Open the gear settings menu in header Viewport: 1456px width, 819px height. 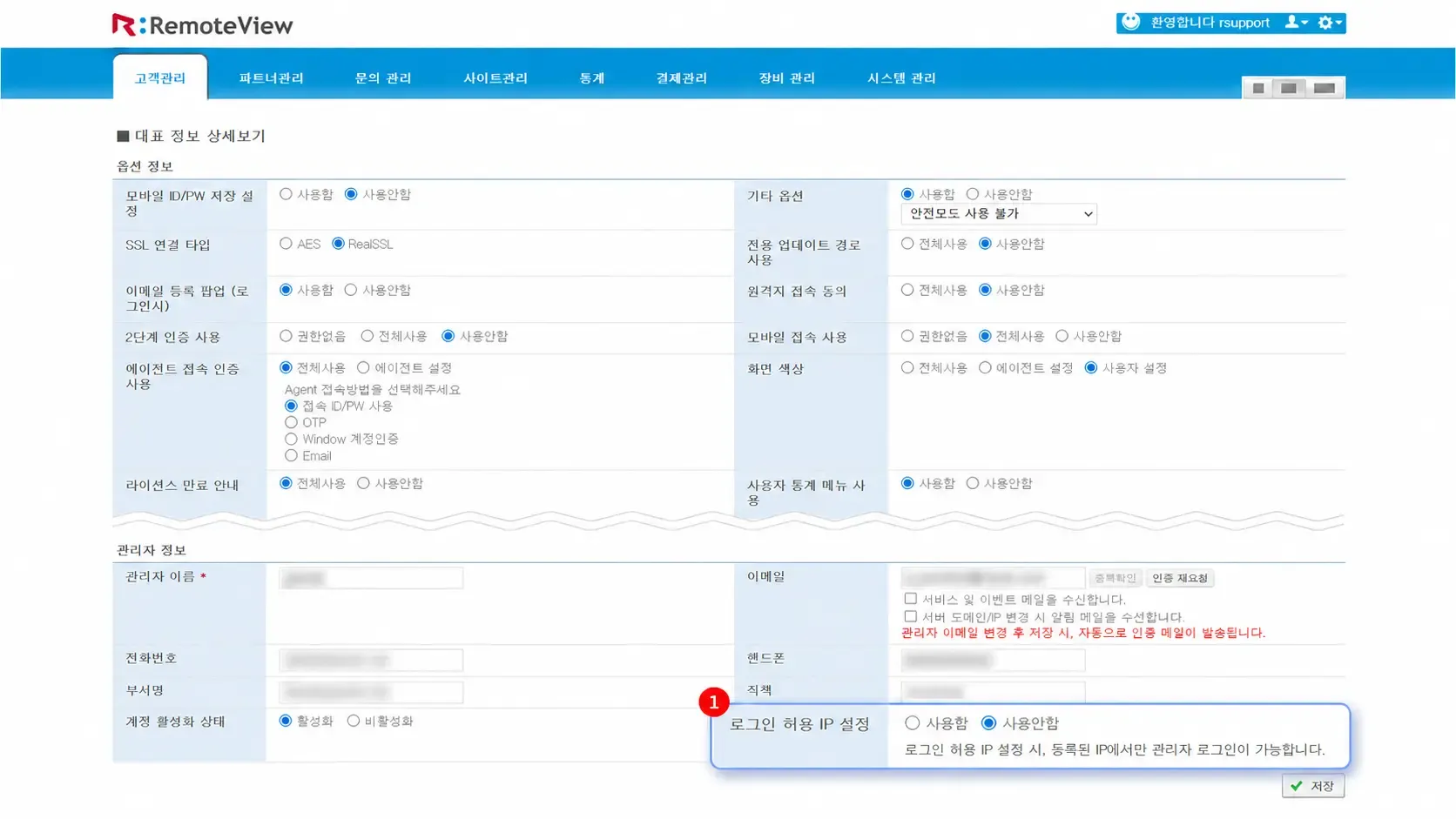[1330, 23]
